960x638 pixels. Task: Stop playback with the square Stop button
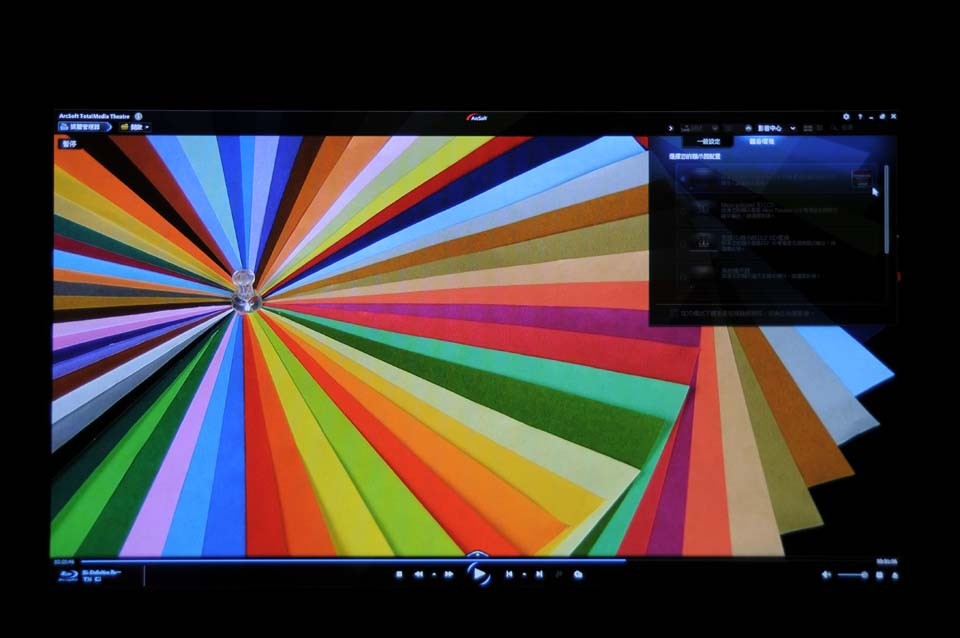point(399,574)
